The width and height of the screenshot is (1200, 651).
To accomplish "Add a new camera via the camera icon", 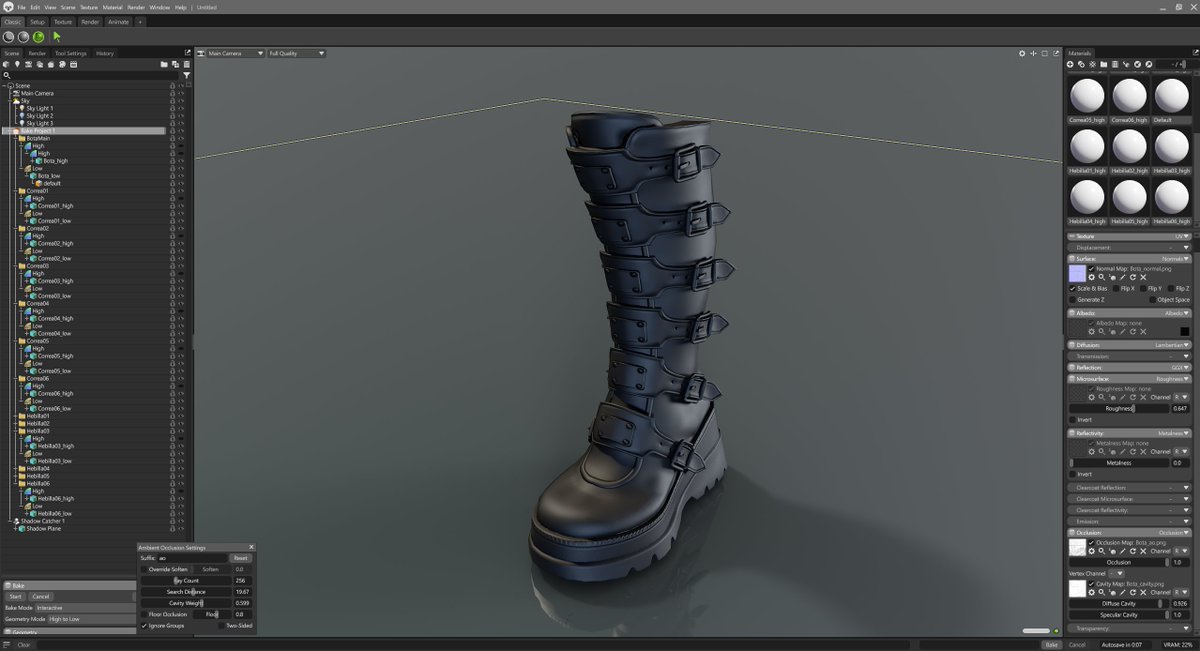I will coord(28,64).
